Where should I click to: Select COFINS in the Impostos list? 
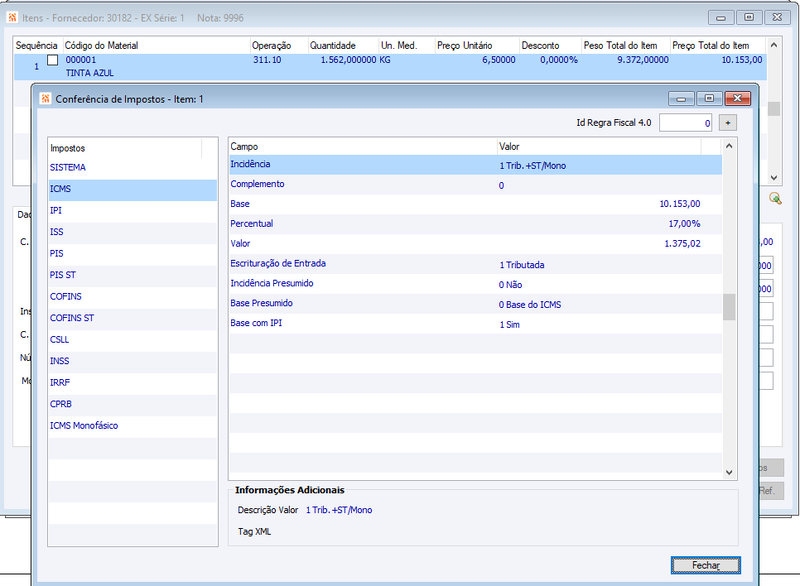133,296
